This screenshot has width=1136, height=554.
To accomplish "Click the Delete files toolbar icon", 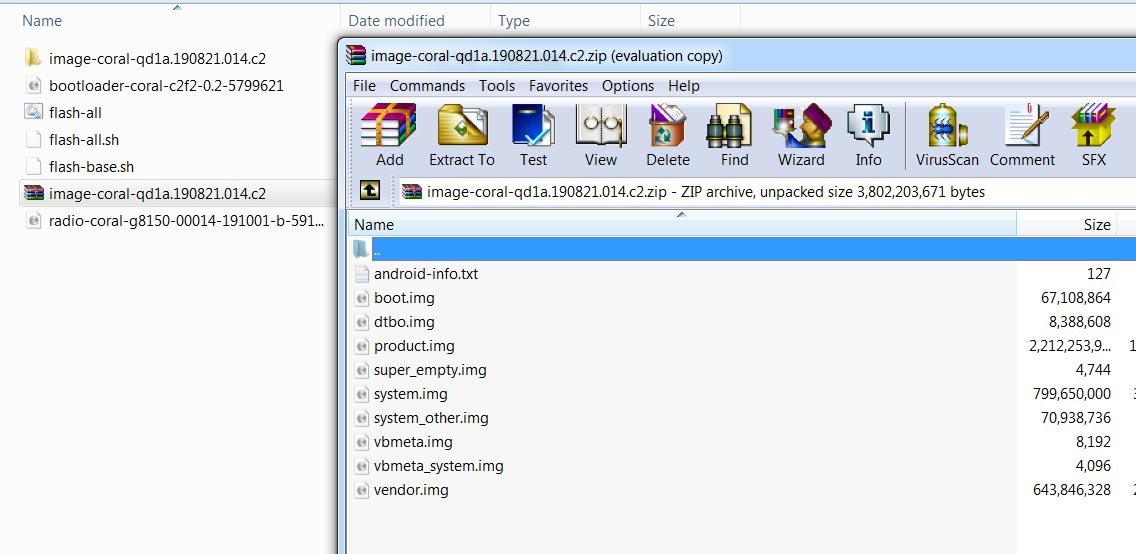I will [667, 134].
